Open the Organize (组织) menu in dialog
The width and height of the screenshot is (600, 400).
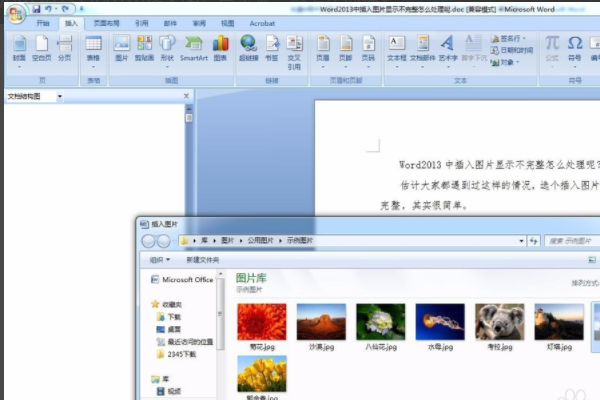(x=160, y=260)
